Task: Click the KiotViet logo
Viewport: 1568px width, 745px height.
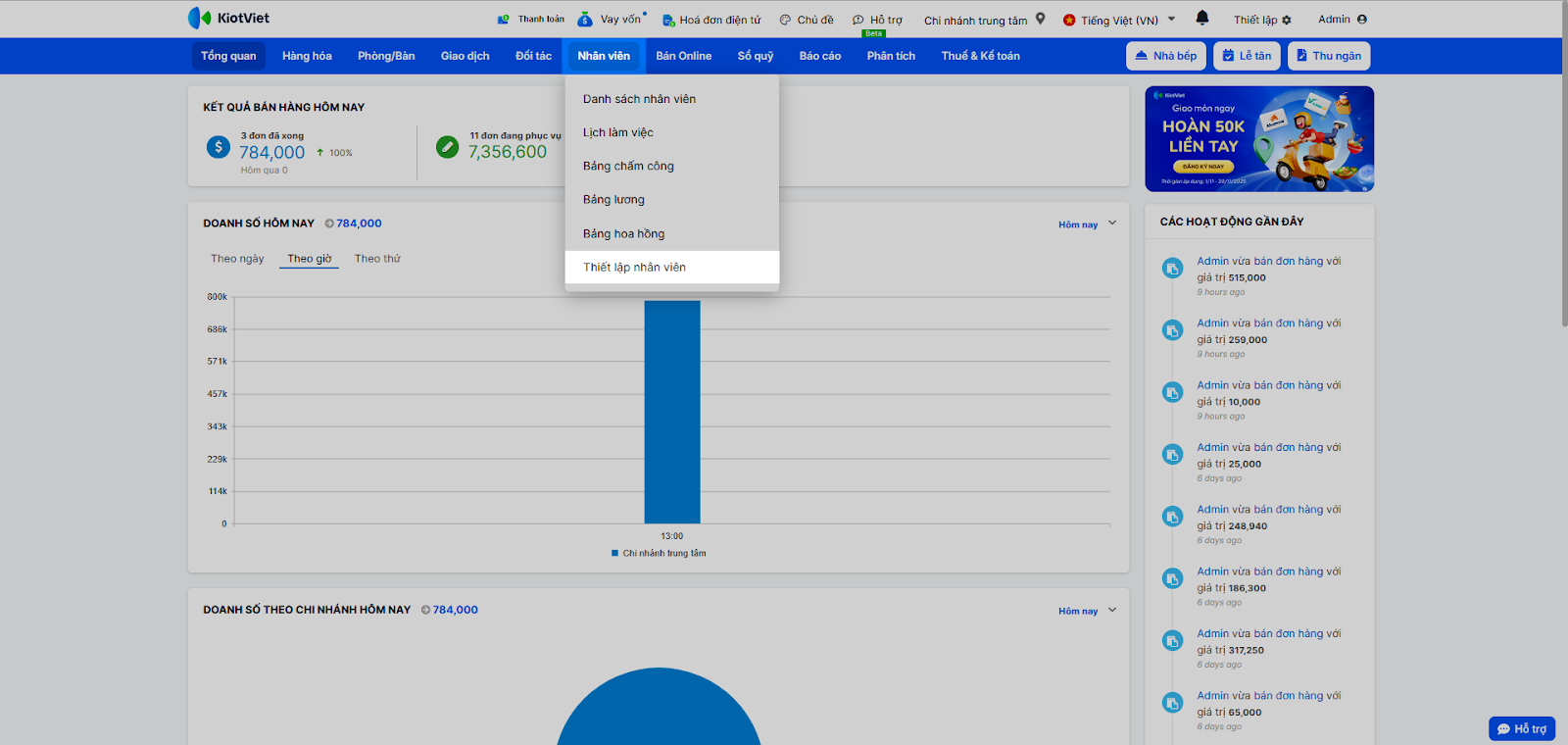Action: [228, 18]
